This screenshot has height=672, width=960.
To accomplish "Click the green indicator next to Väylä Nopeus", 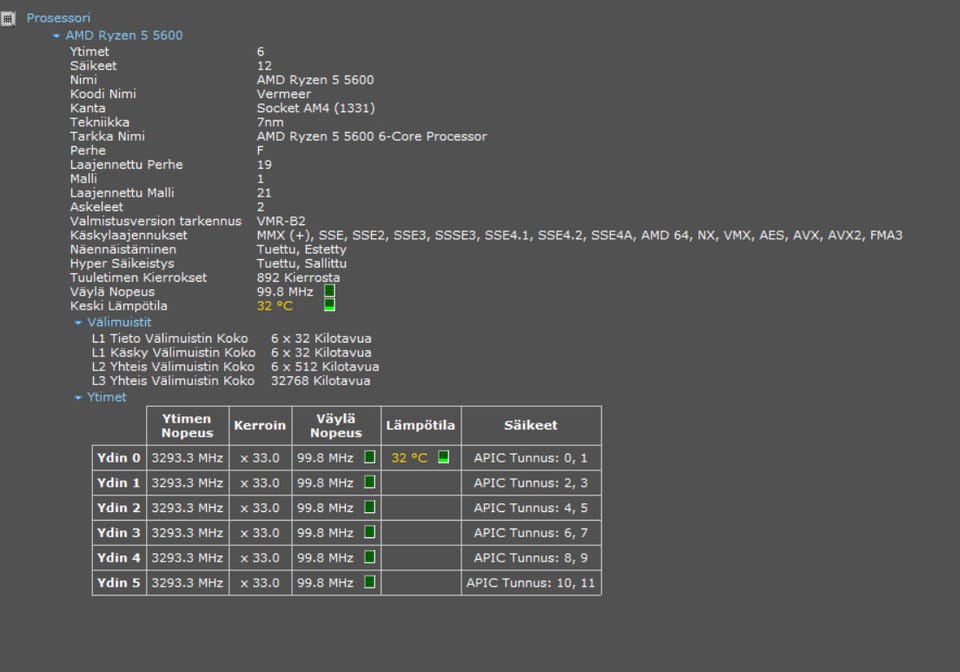I will coord(330,291).
